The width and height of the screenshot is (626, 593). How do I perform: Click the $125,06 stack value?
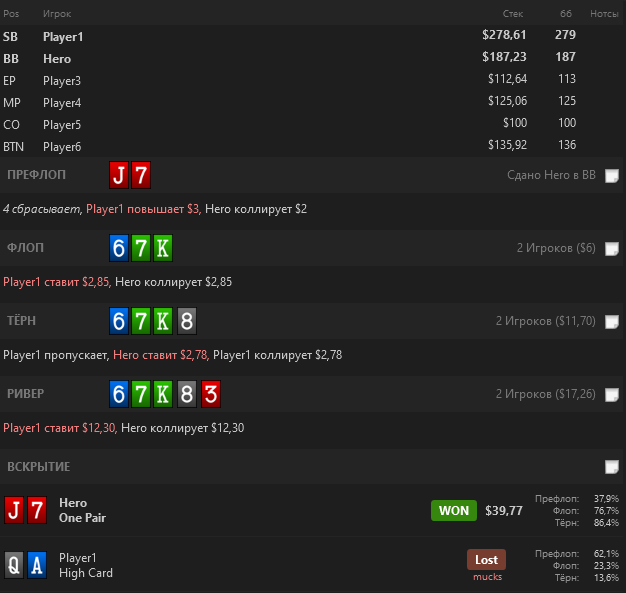coord(507,101)
